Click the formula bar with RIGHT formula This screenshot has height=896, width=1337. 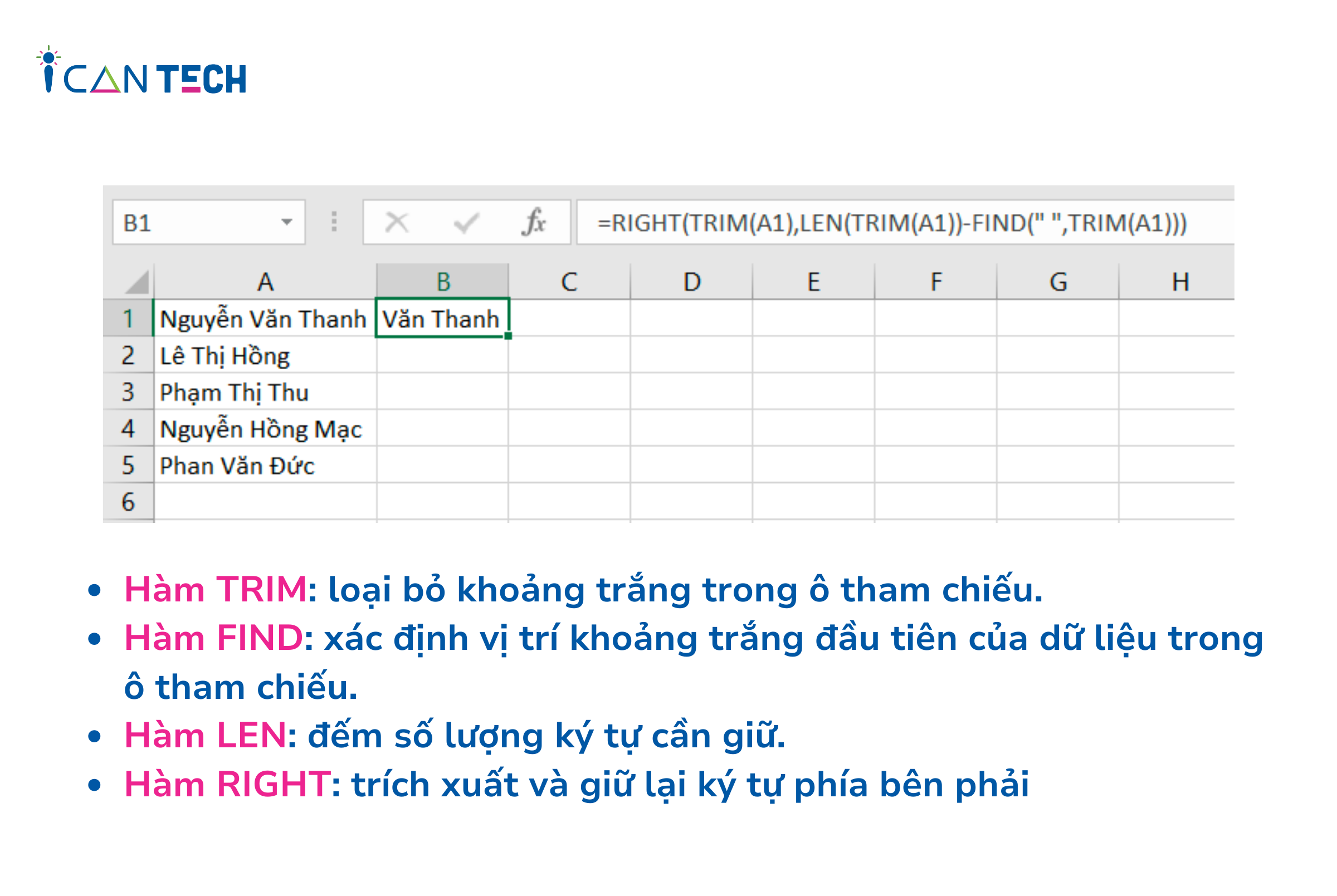point(905,222)
